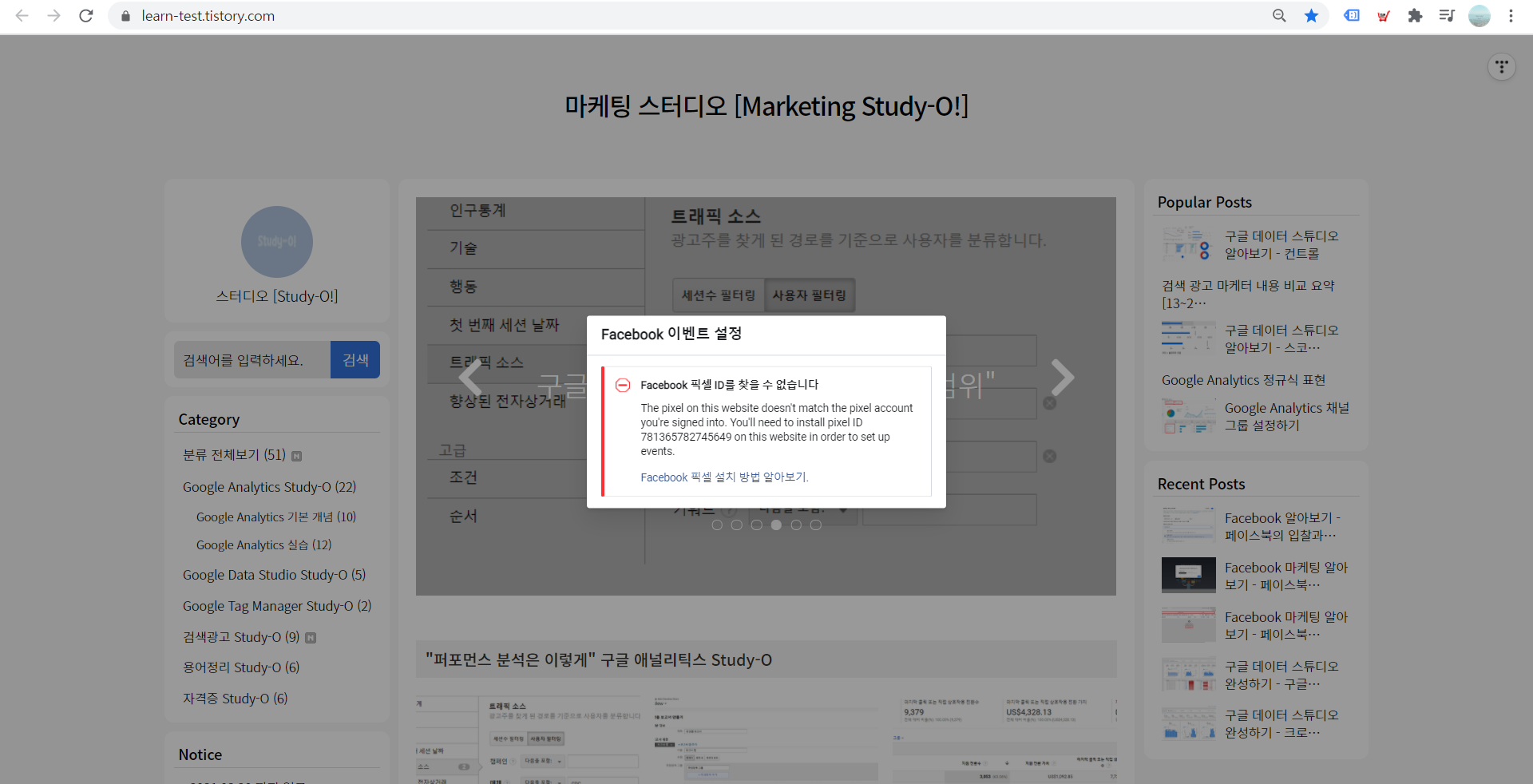Click the "퍼포먼스 분석은 이렇게" 구글 애널리틱스 Study-O heading
The width and height of the screenshot is (1533, 784).
click(599, 660)
